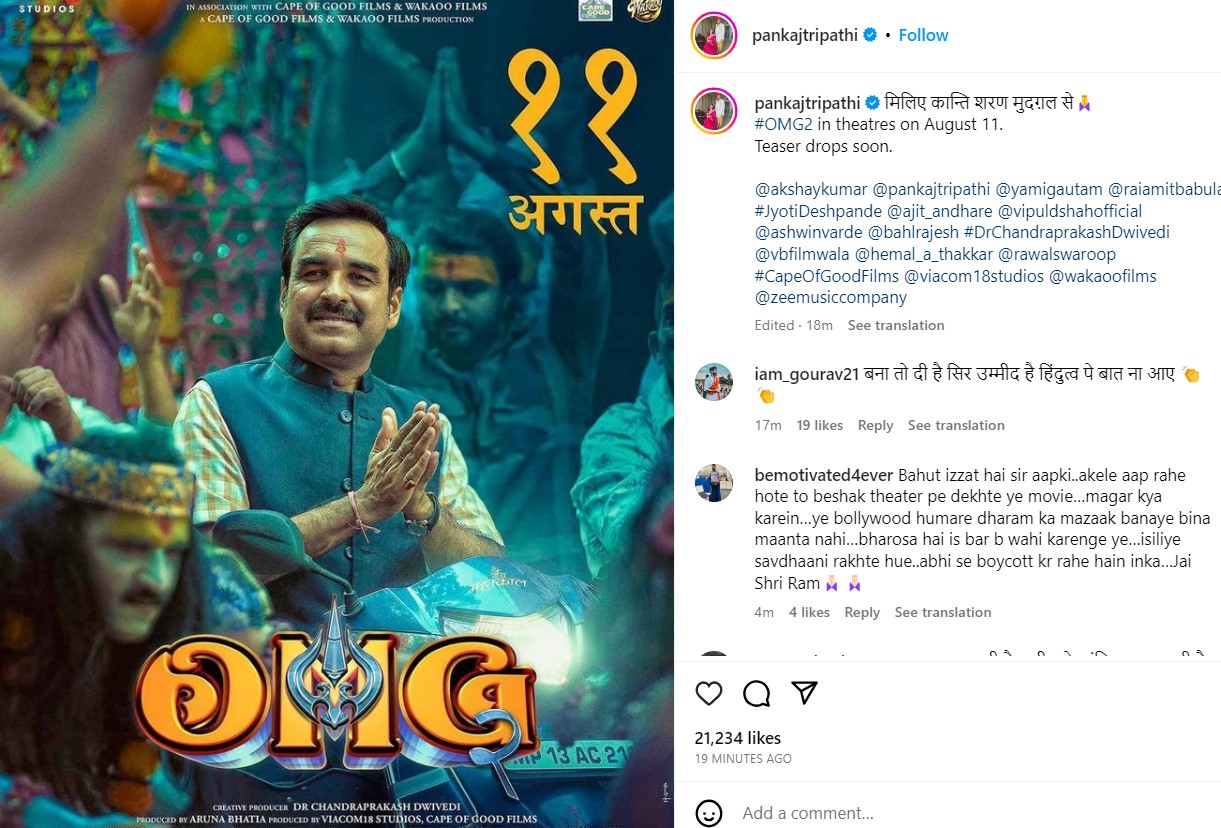Click pankajtripathi avatar beside the caption
Viewport: 1221px width, 828px height.
(714, 111)
